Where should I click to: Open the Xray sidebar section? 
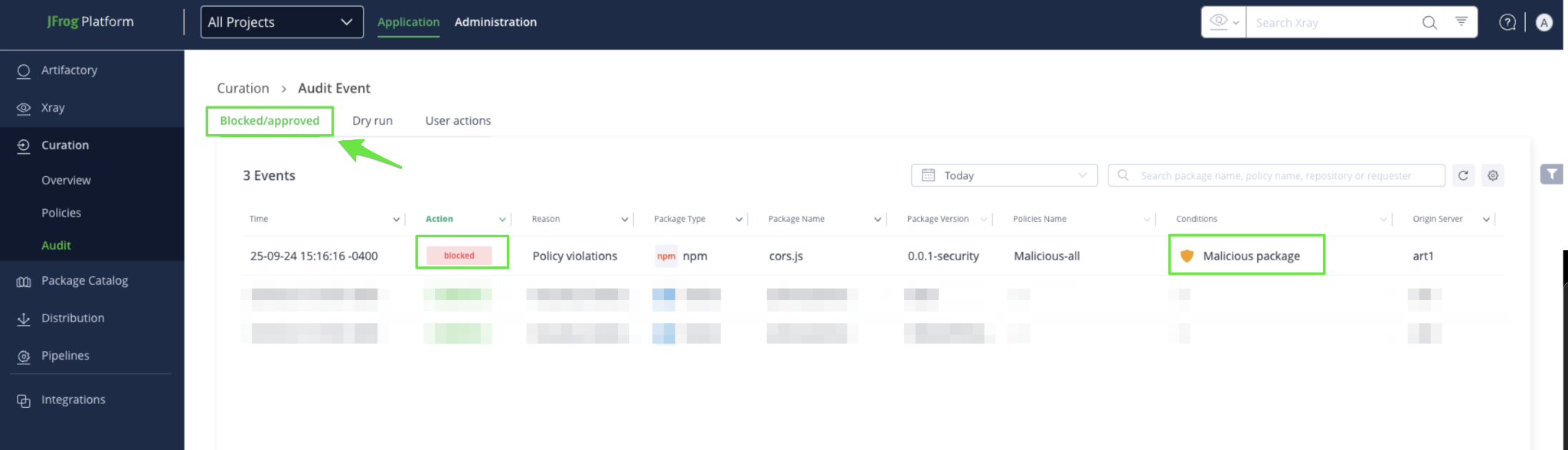tap(52, 108)
